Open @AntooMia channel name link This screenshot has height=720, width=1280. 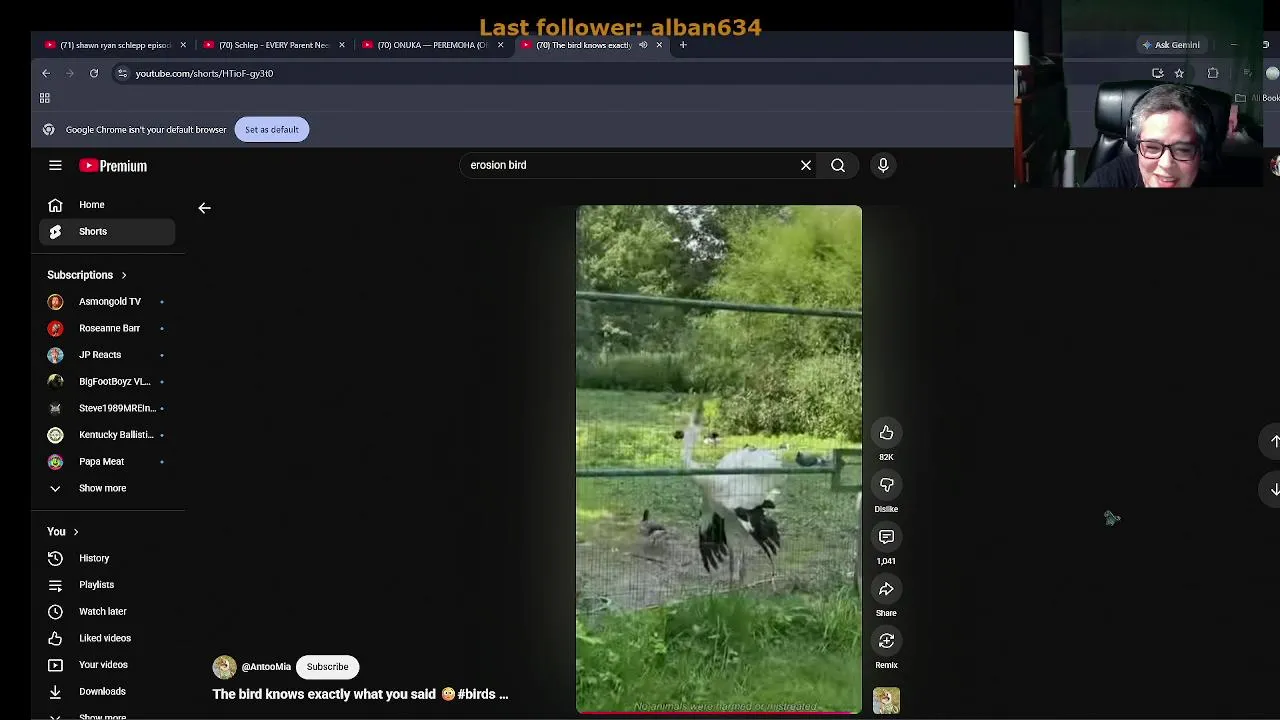(266, 667)
